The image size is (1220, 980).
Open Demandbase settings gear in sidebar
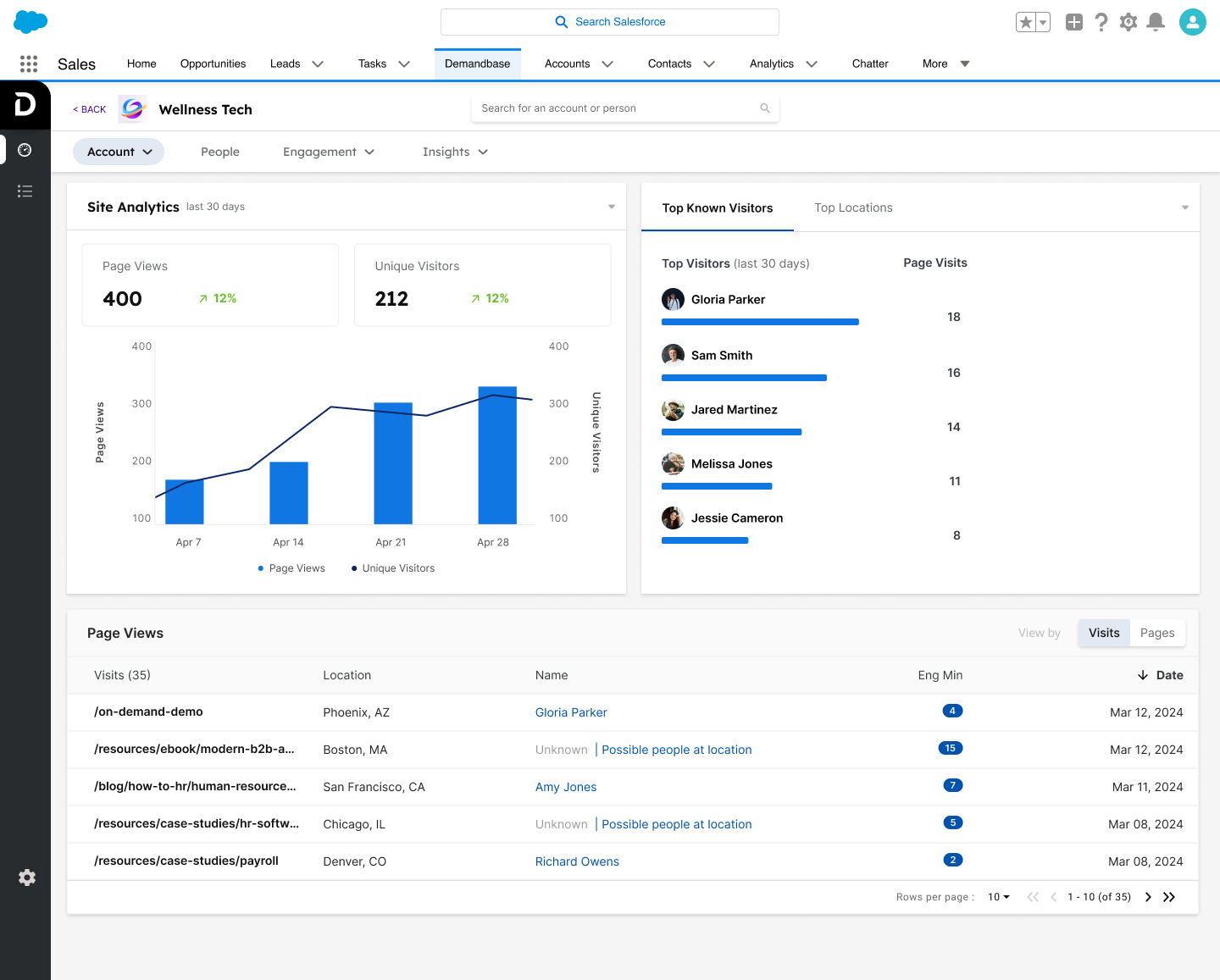click(27, 878)
